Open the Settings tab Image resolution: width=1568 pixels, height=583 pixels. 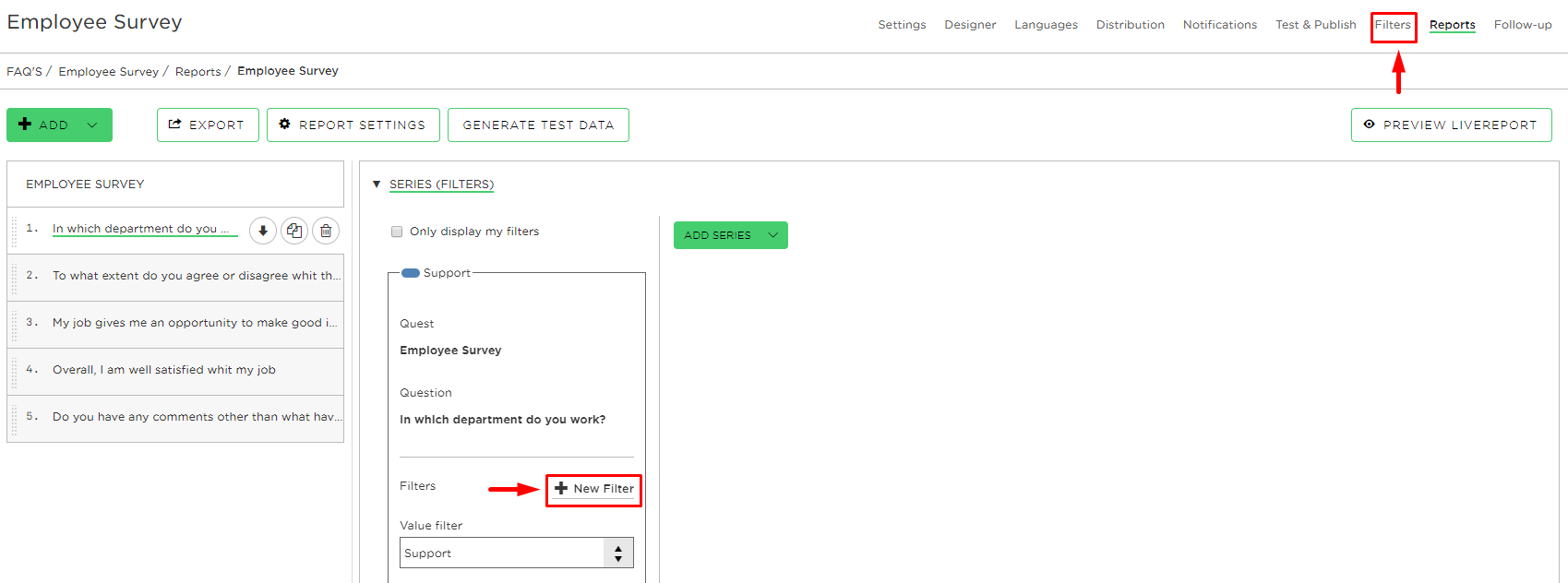(902, 25)
